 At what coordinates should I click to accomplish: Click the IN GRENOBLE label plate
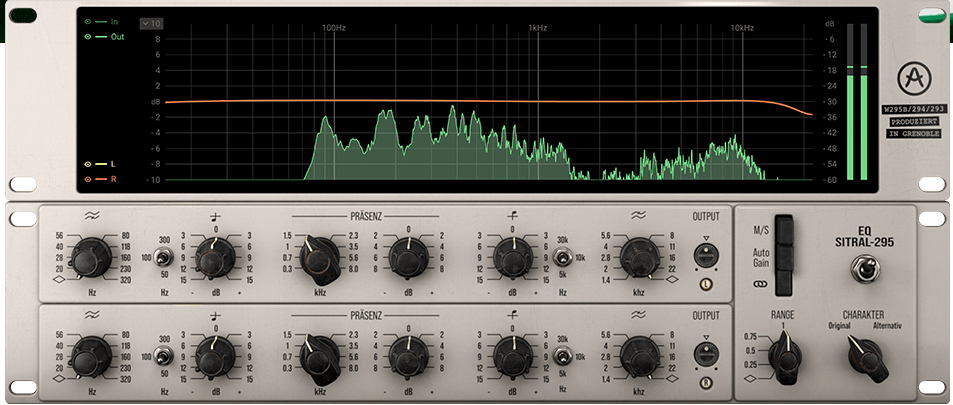click(914, 133)
